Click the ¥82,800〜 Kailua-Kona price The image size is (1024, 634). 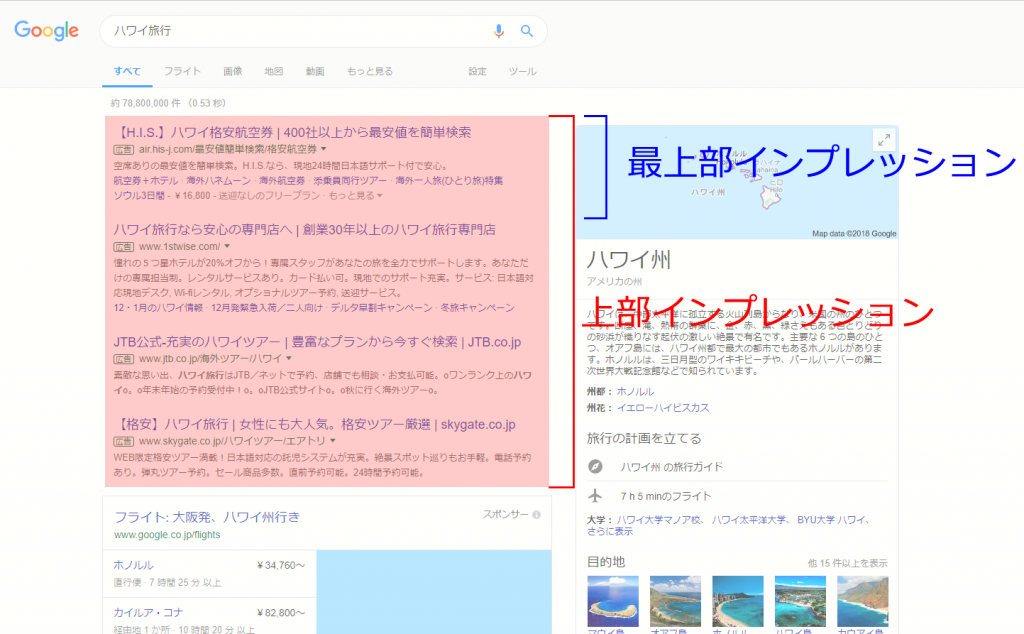281,613
